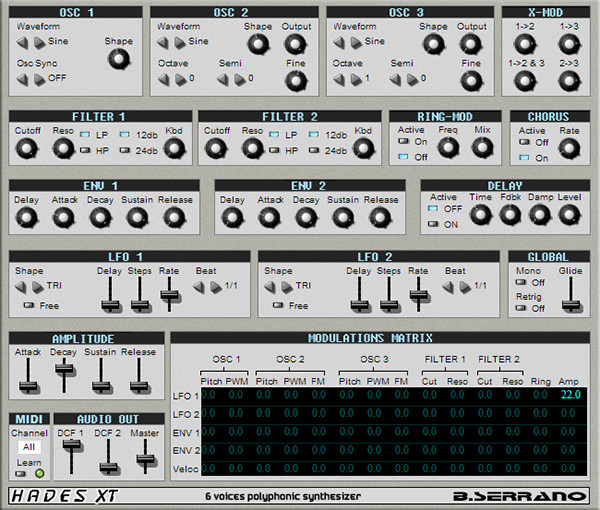Image resolution: width=600 pixels, height=510 pixels.
Task: Open the MIDI Channel All field
Action: [x=29, y=448]
